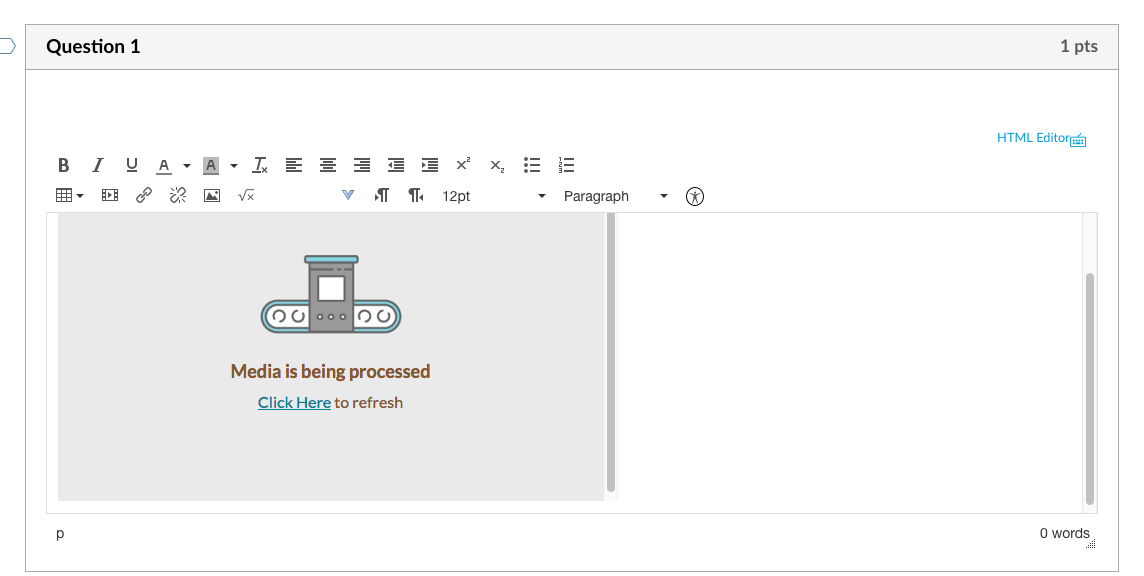
Task: Decrease indent (outdent)
Action: (x=395, y=166)
